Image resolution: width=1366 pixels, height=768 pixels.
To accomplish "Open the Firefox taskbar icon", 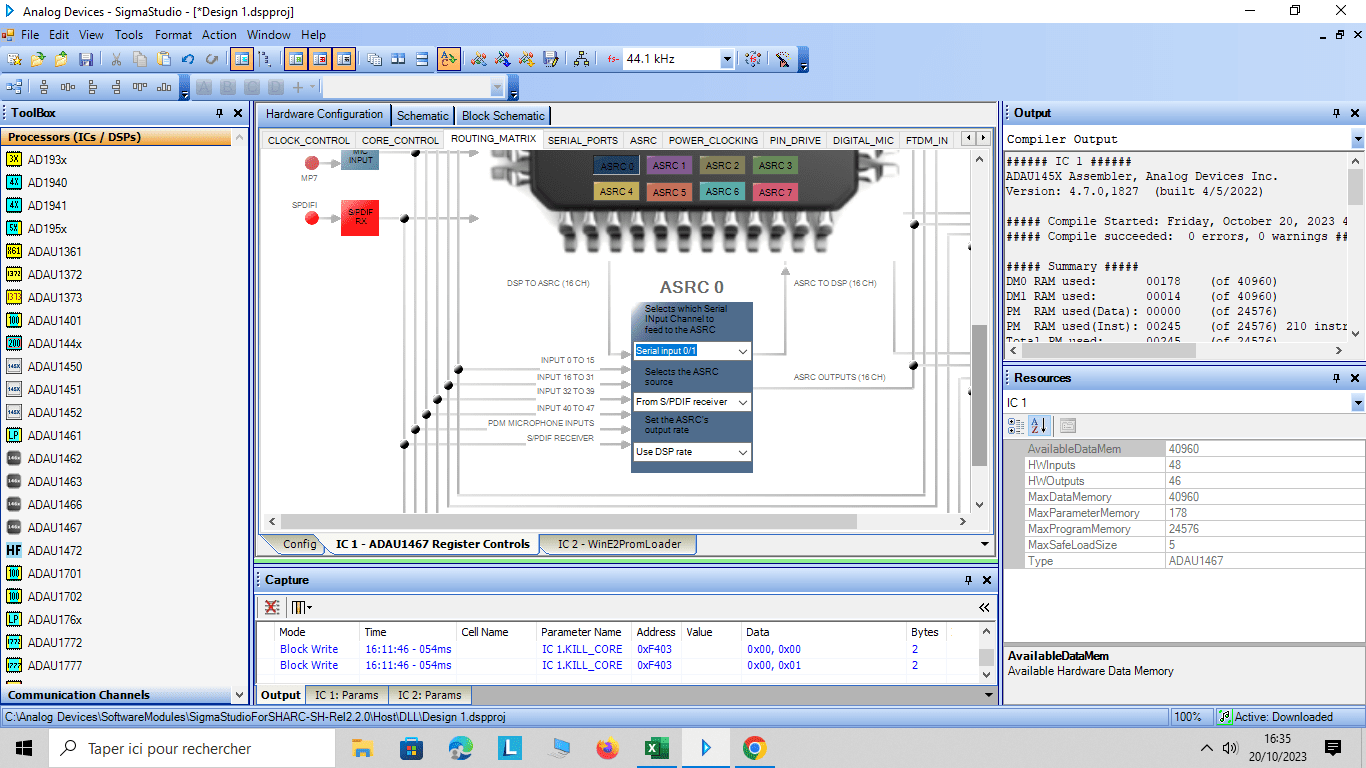I will [x=607, y=748].
